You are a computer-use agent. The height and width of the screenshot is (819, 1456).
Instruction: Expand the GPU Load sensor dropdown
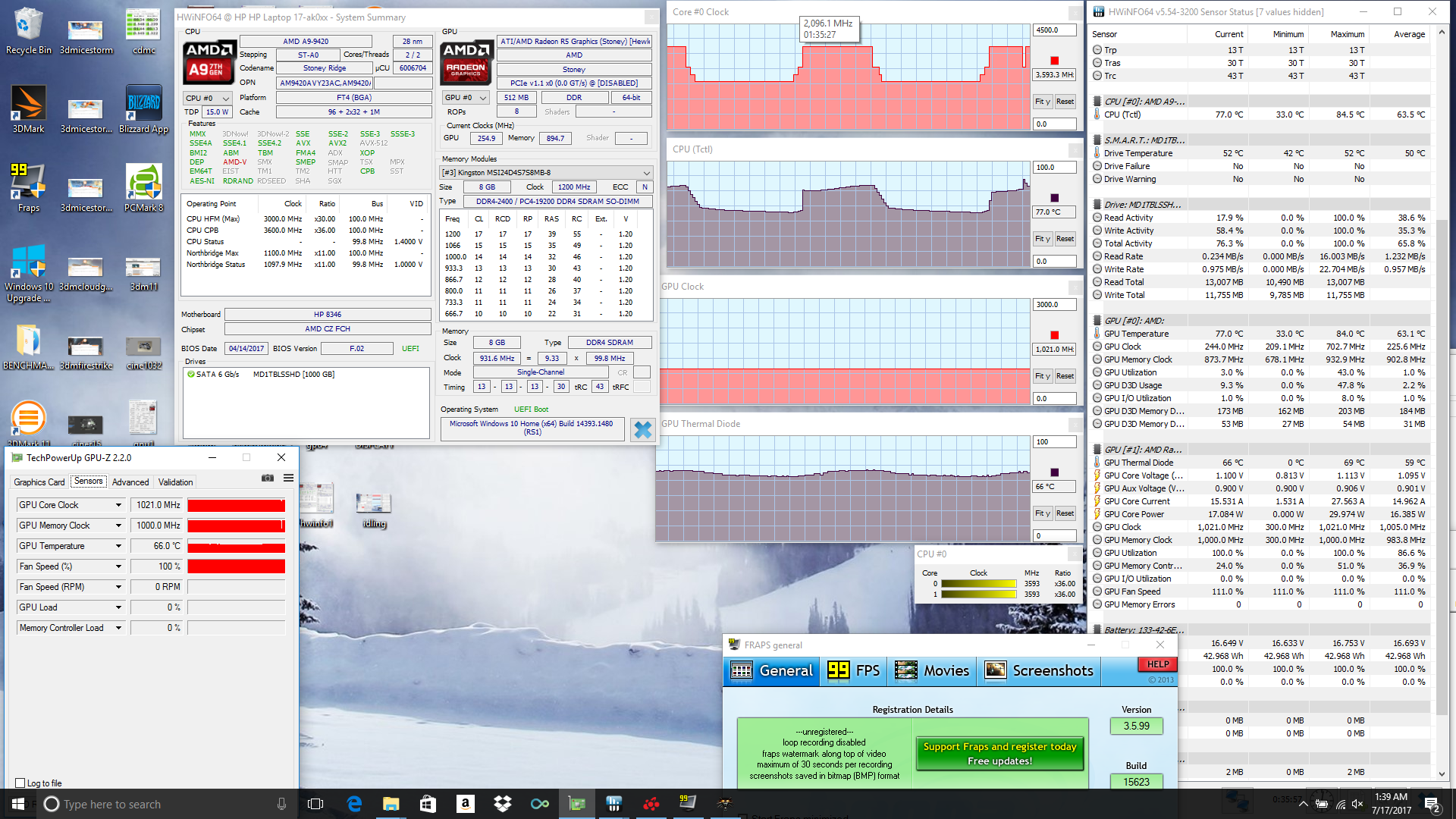coord(118,607)
